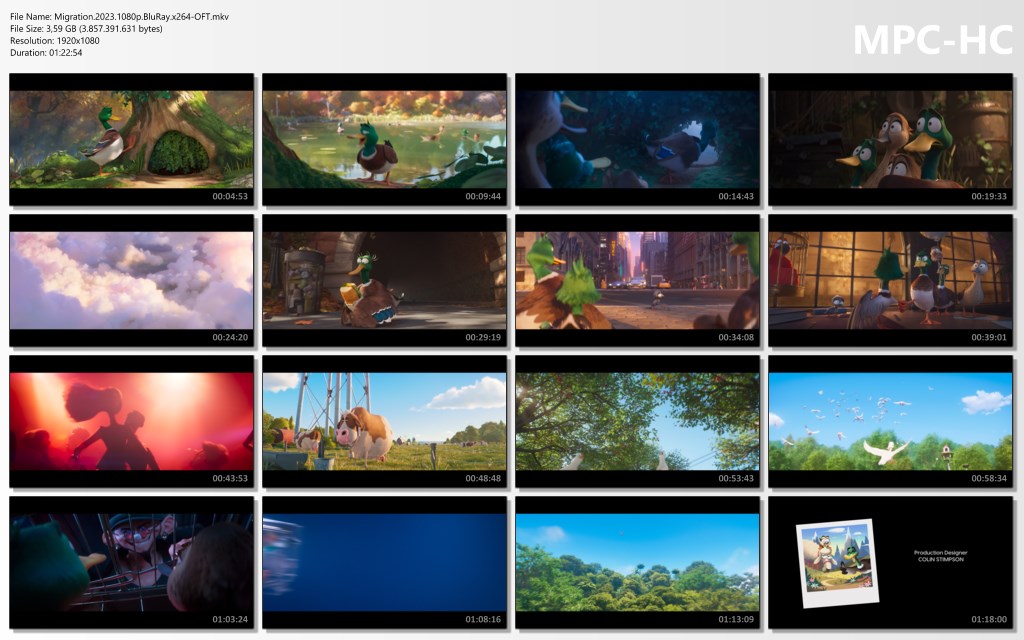Open the thumbnail timestamped 00:04:53
This screenshot has height=640, width=1024.
pos(132,139)
